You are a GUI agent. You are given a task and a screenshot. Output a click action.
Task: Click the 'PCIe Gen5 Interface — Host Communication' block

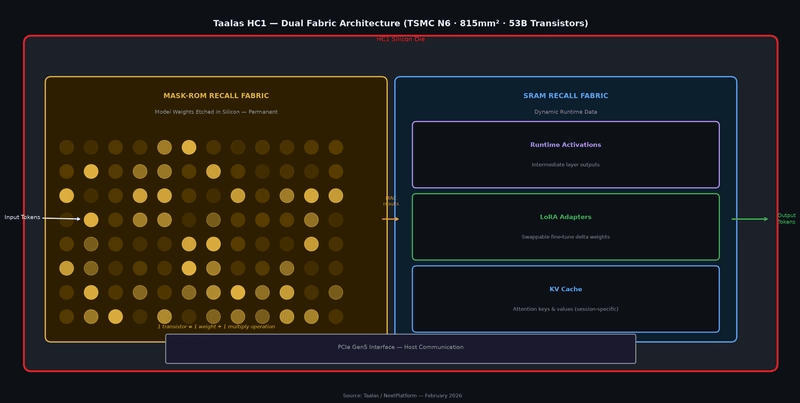401,349
